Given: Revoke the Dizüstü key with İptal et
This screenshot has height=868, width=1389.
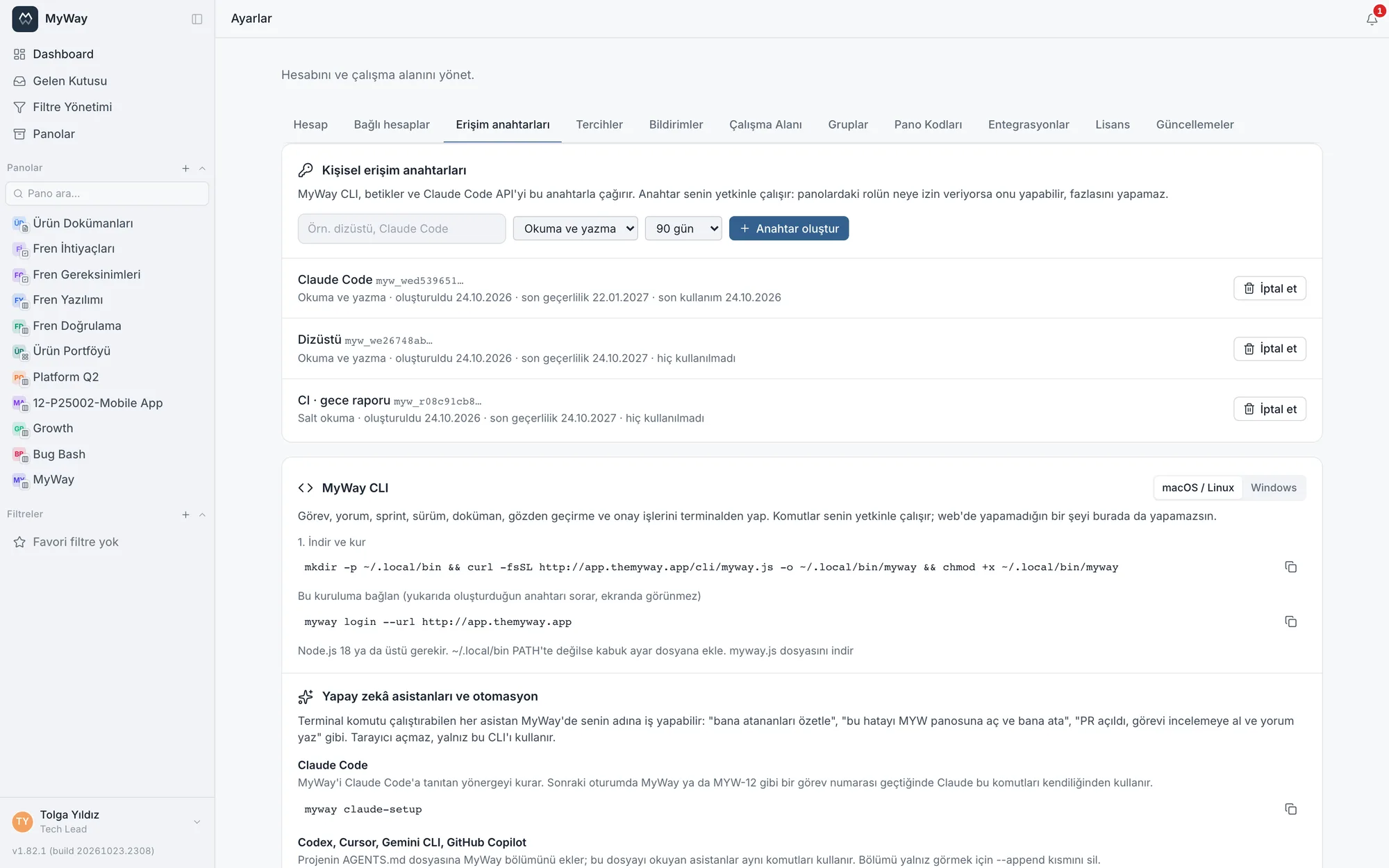Looking at the screenshot, I should [x=1270, y=349].
